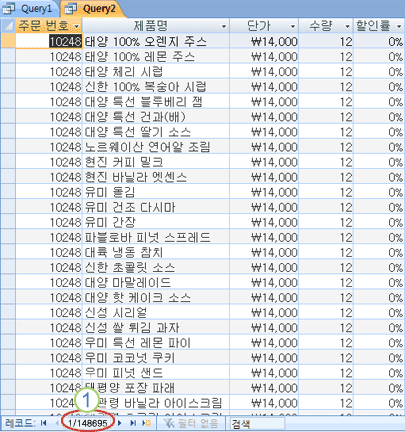The image size is (405, 432).
Task: Click the cell 태양 100% 오렌지 주스
Action: (x=156, y=41)
